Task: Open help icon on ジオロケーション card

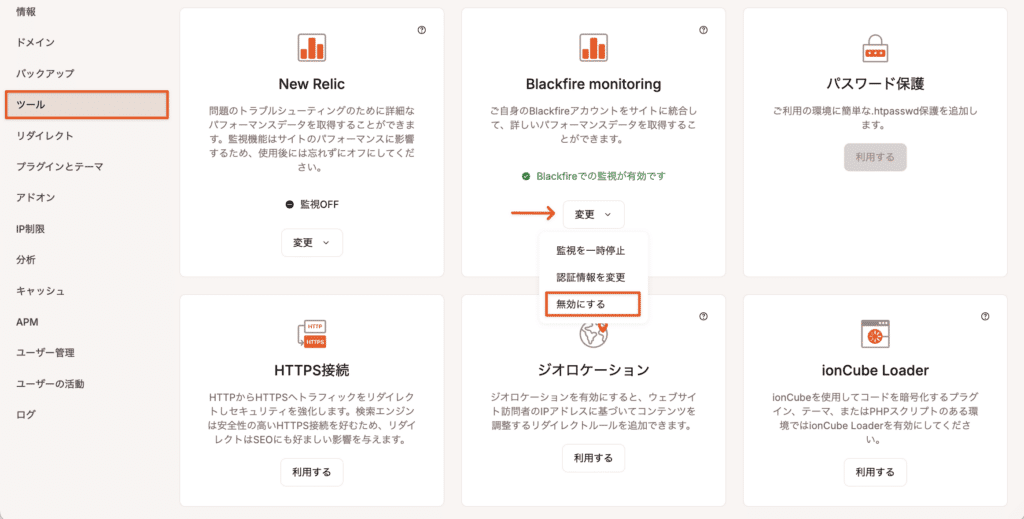Action: (x=704, y=316)
